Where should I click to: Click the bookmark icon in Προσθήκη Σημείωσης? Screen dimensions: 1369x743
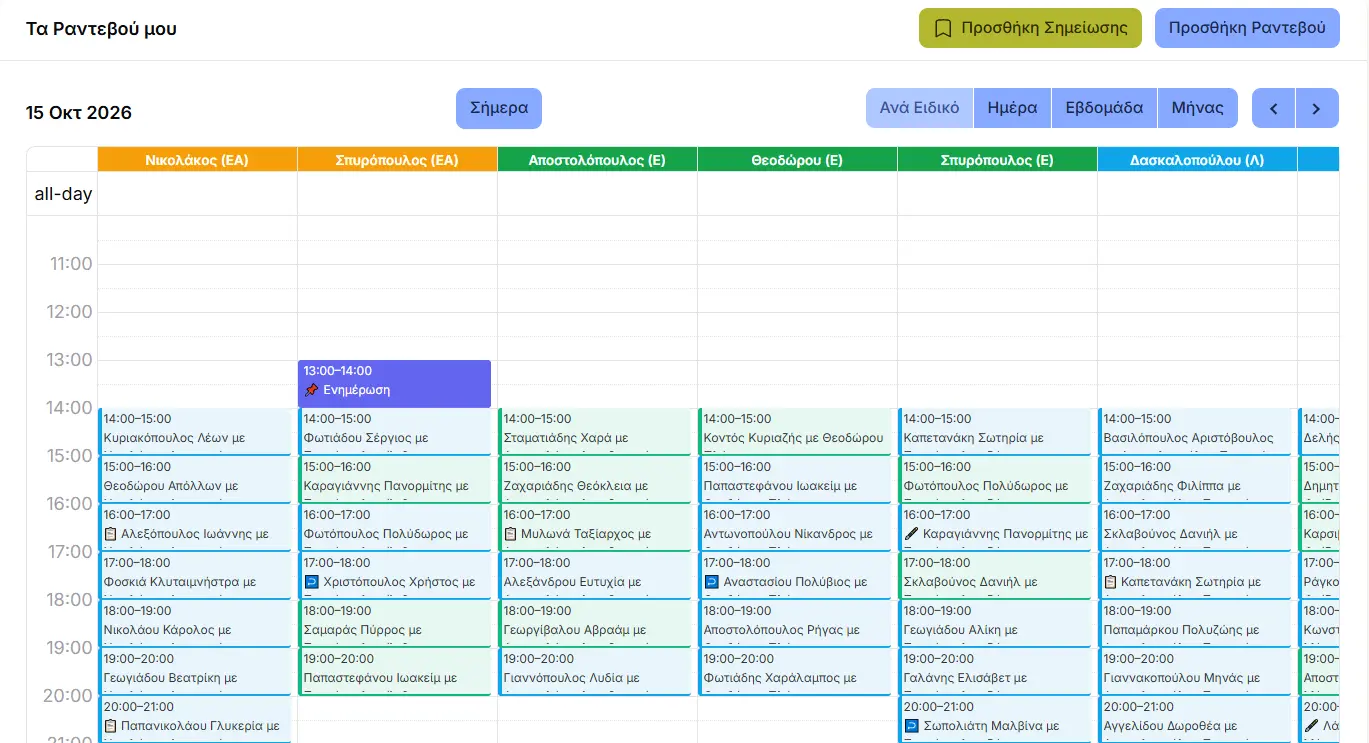(x=942, y=28)
